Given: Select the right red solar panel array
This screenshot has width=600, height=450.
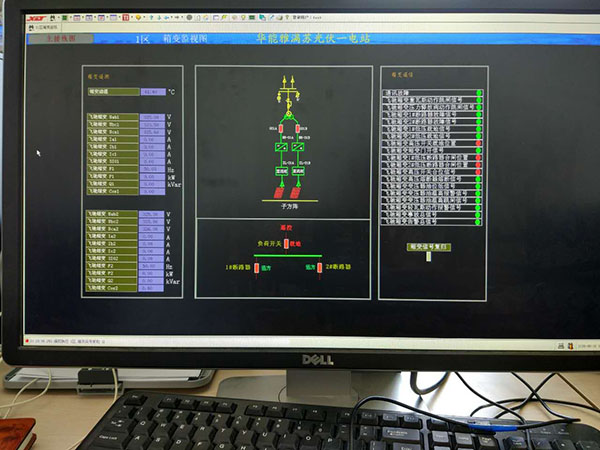Looking at the screenshot, I should pos(299,189).
